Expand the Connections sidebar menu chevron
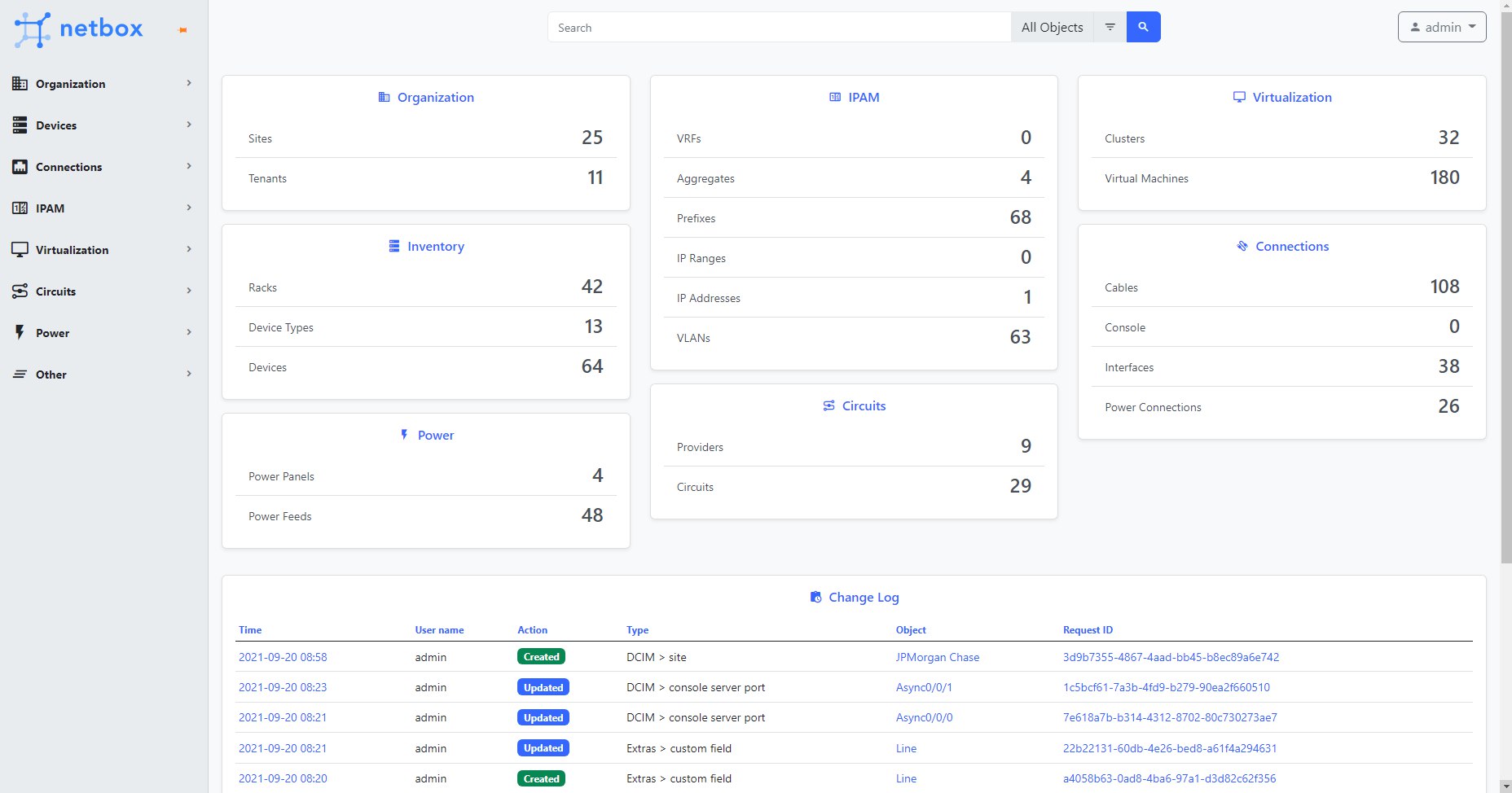Image resolution: width=1512 pixels, height=793 pixels. (189, 166)
